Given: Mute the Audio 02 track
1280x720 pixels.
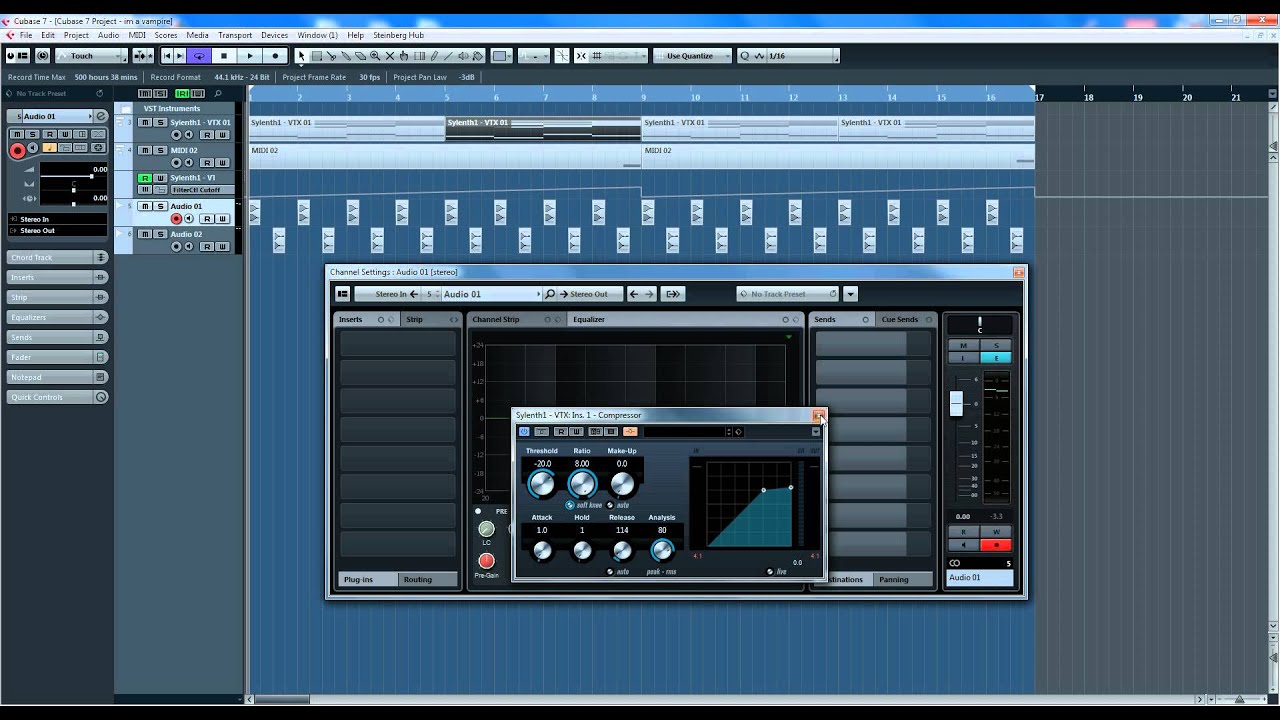Looking at the screenshot, I should (145, 234).
